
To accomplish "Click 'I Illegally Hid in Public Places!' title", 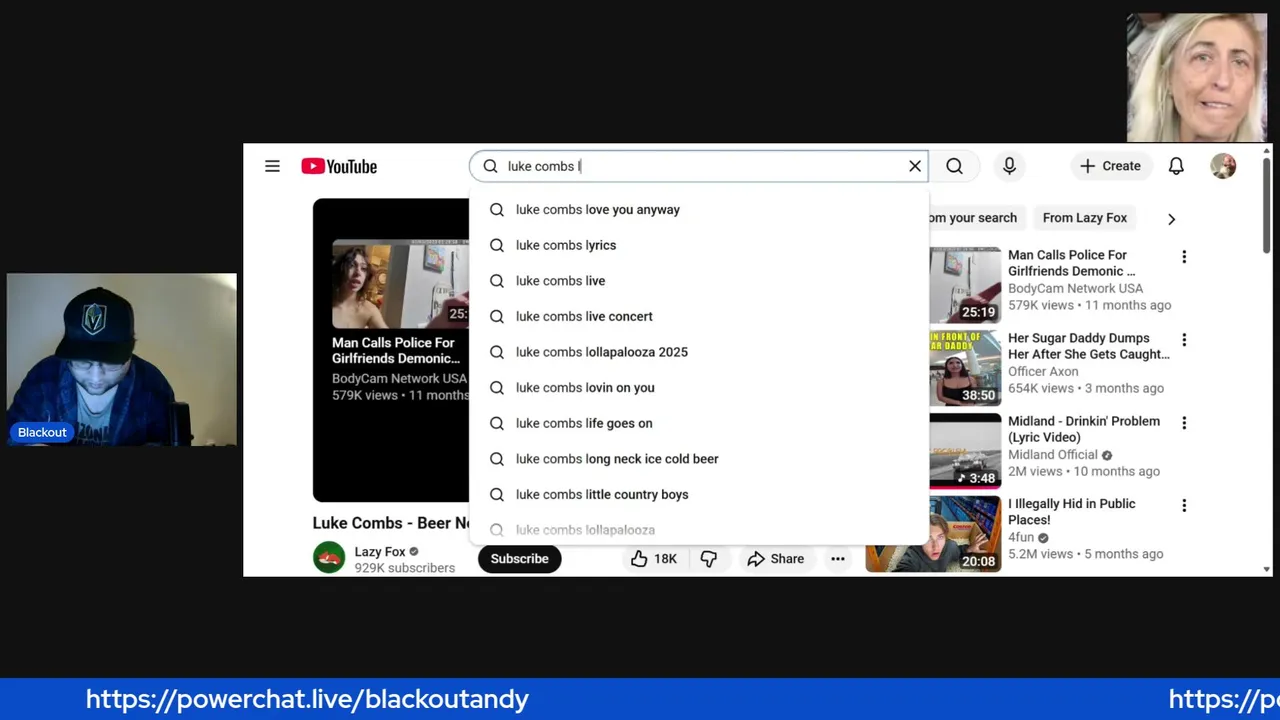I will 1071,512.
